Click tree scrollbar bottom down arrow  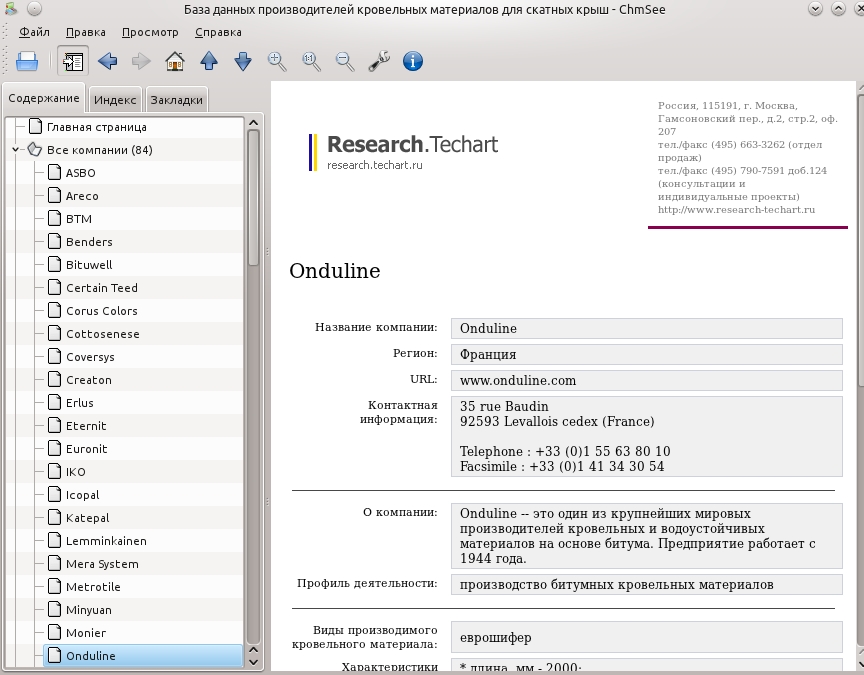253,662
